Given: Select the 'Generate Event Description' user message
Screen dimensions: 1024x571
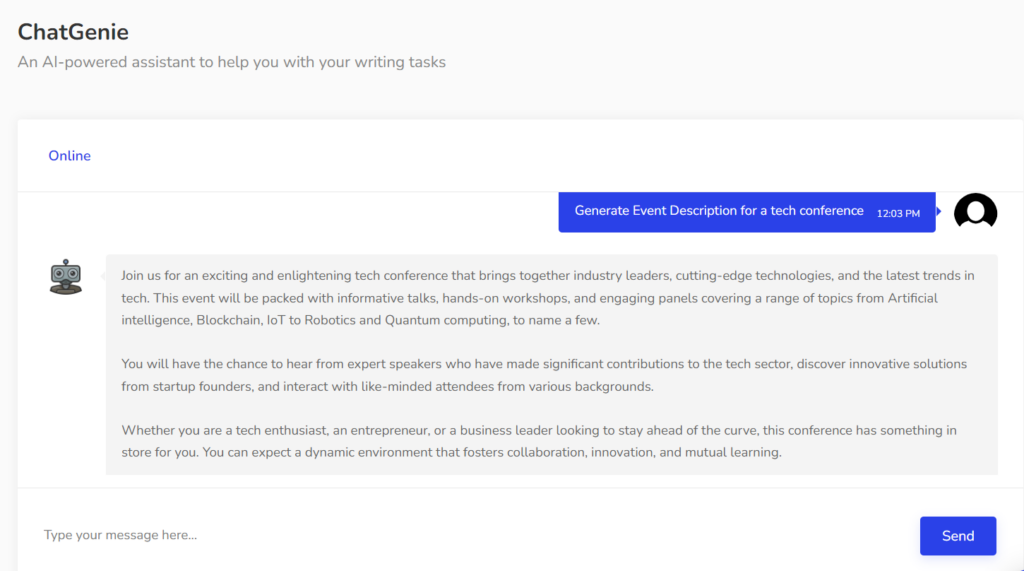Looking at the screenshot, I should click(x=718, y=211).
